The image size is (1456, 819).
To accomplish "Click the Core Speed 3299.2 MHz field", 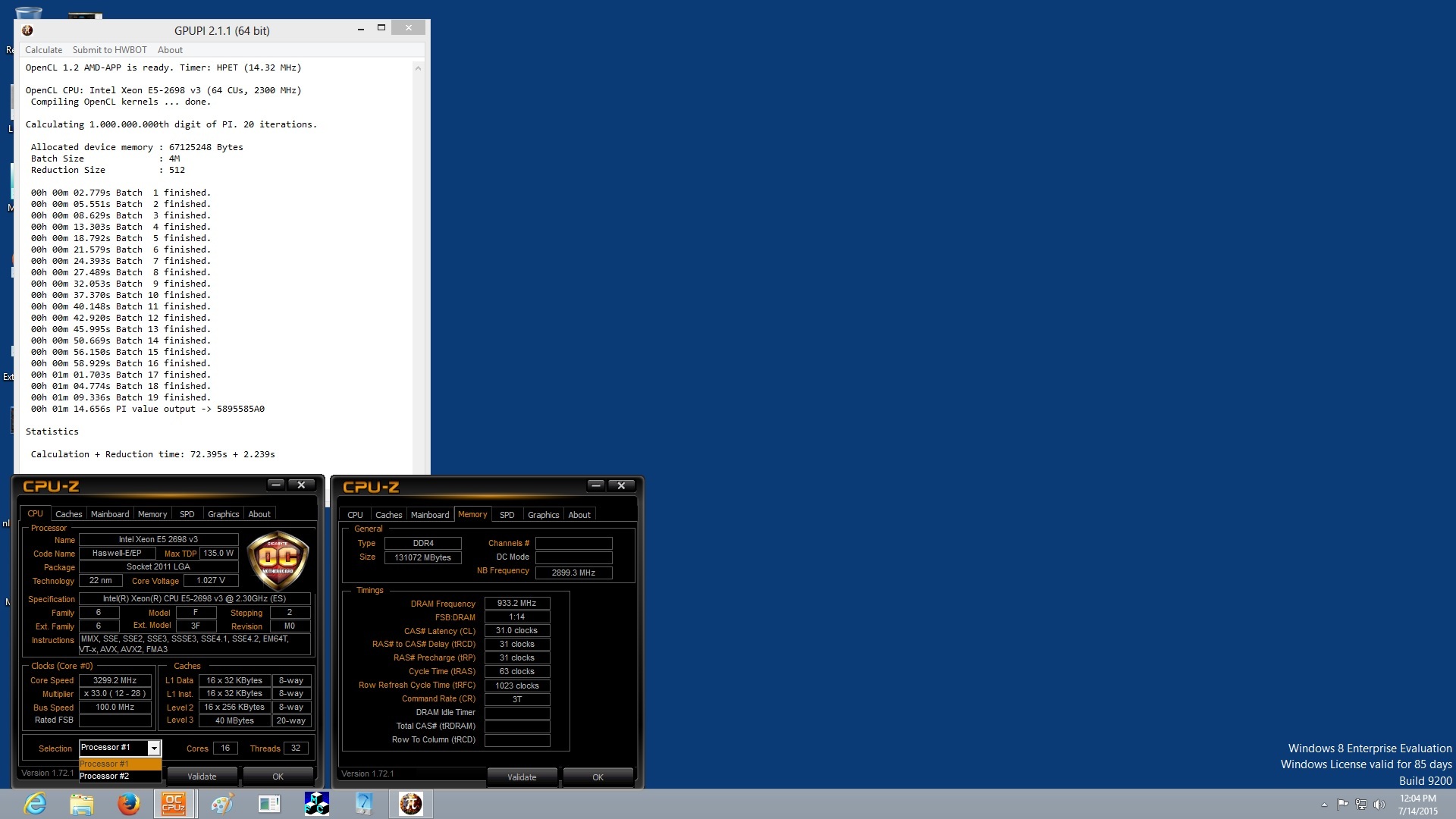I will [x=115, y=680].
